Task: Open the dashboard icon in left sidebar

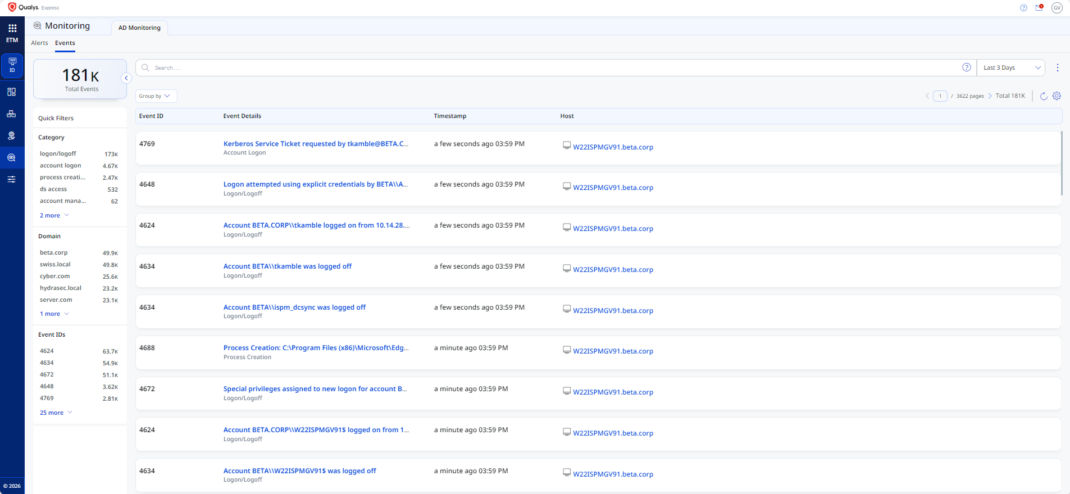Action: 12,91
